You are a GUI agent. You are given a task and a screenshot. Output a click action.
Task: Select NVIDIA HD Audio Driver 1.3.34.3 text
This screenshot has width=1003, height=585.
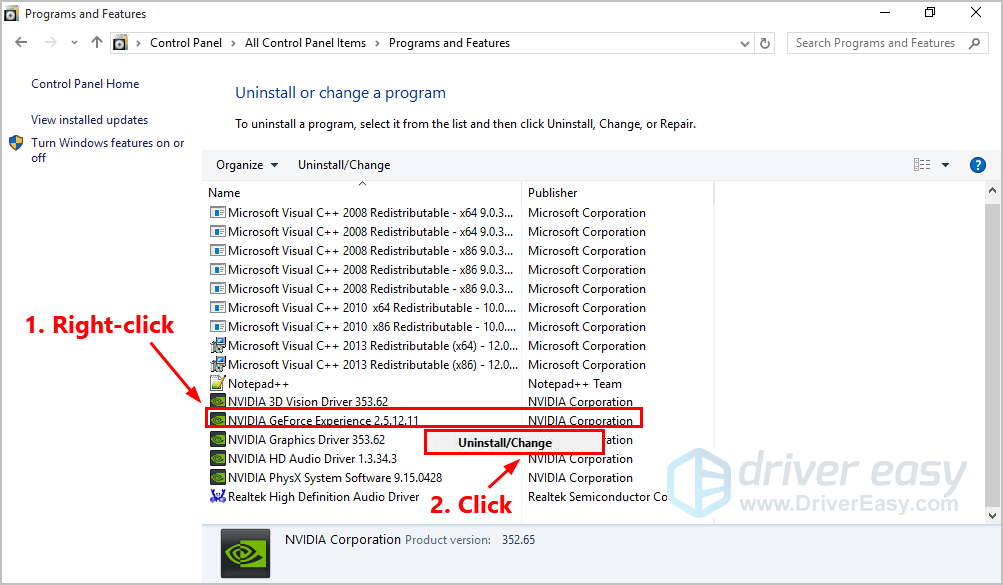(x=312, y=459)
